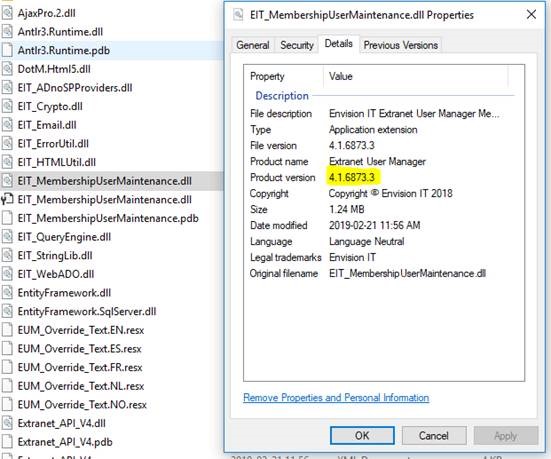Select the Details tab
This screenshot has width=551, height=459.
(338, 44)
